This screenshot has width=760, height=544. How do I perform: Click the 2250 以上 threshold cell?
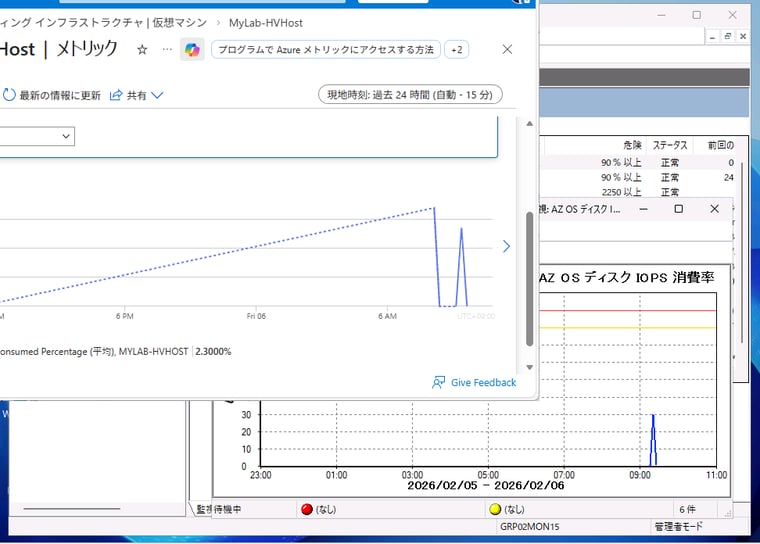pos(621,192)
